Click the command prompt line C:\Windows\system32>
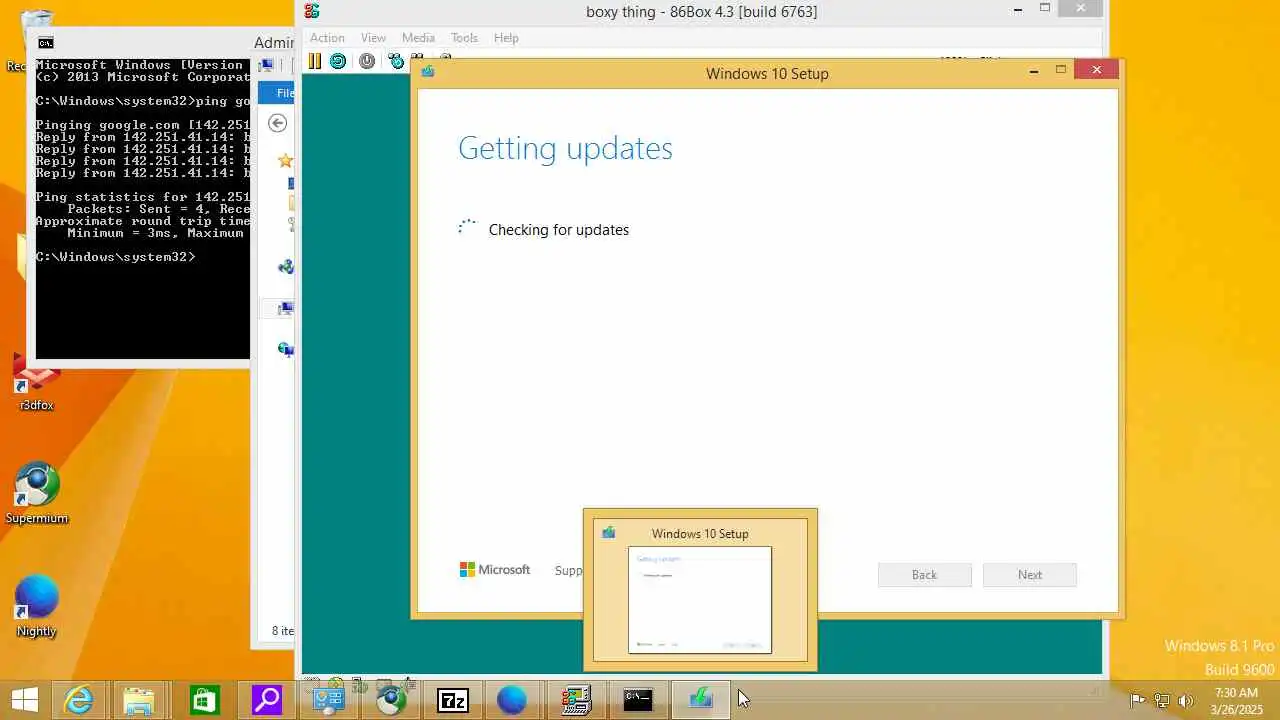 (x=115, y=257)
